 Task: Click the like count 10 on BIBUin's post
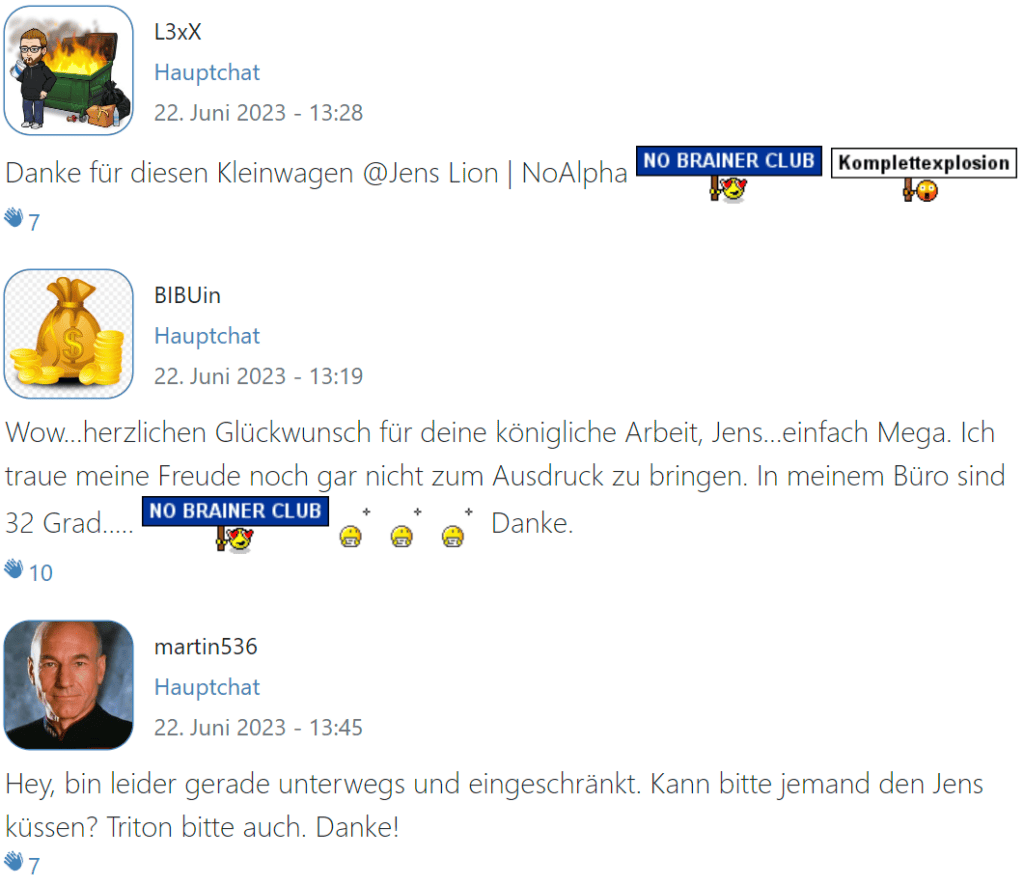coord(40,573)
